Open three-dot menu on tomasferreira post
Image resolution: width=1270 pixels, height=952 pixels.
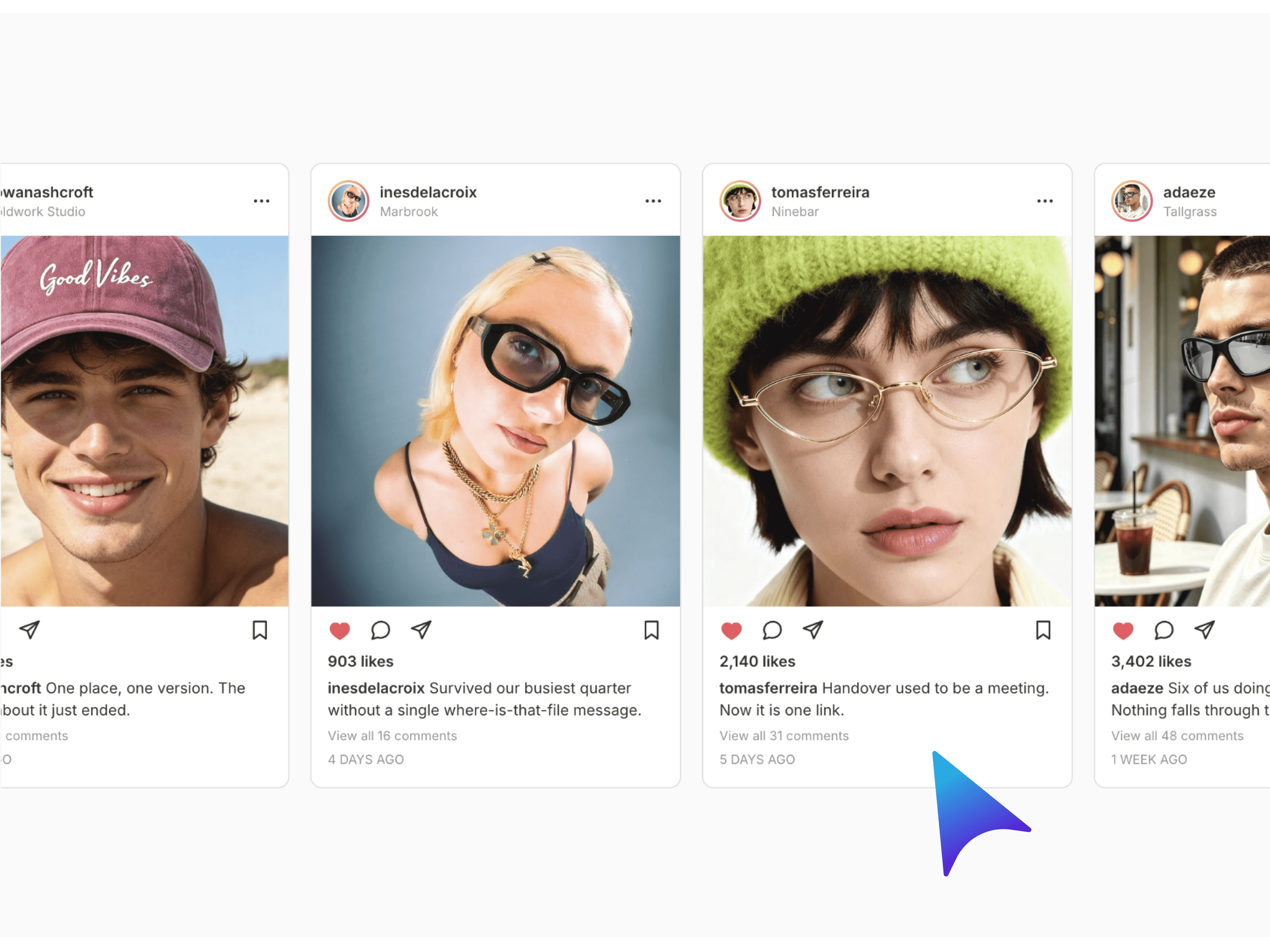[1044, 201]
